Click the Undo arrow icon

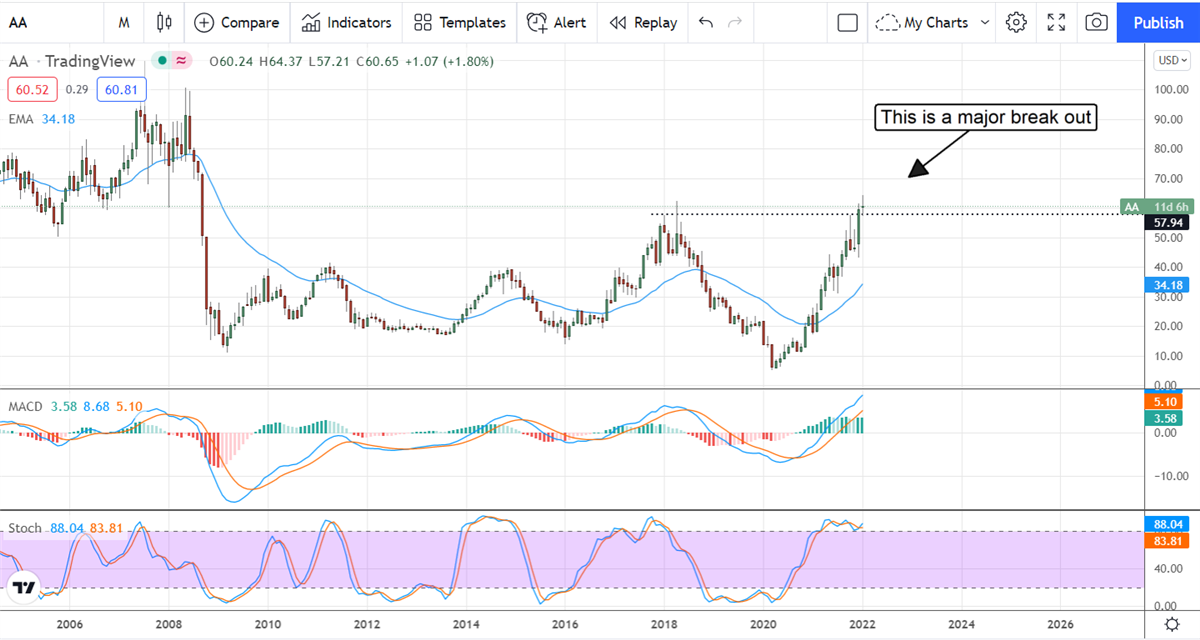coord(706,22)
